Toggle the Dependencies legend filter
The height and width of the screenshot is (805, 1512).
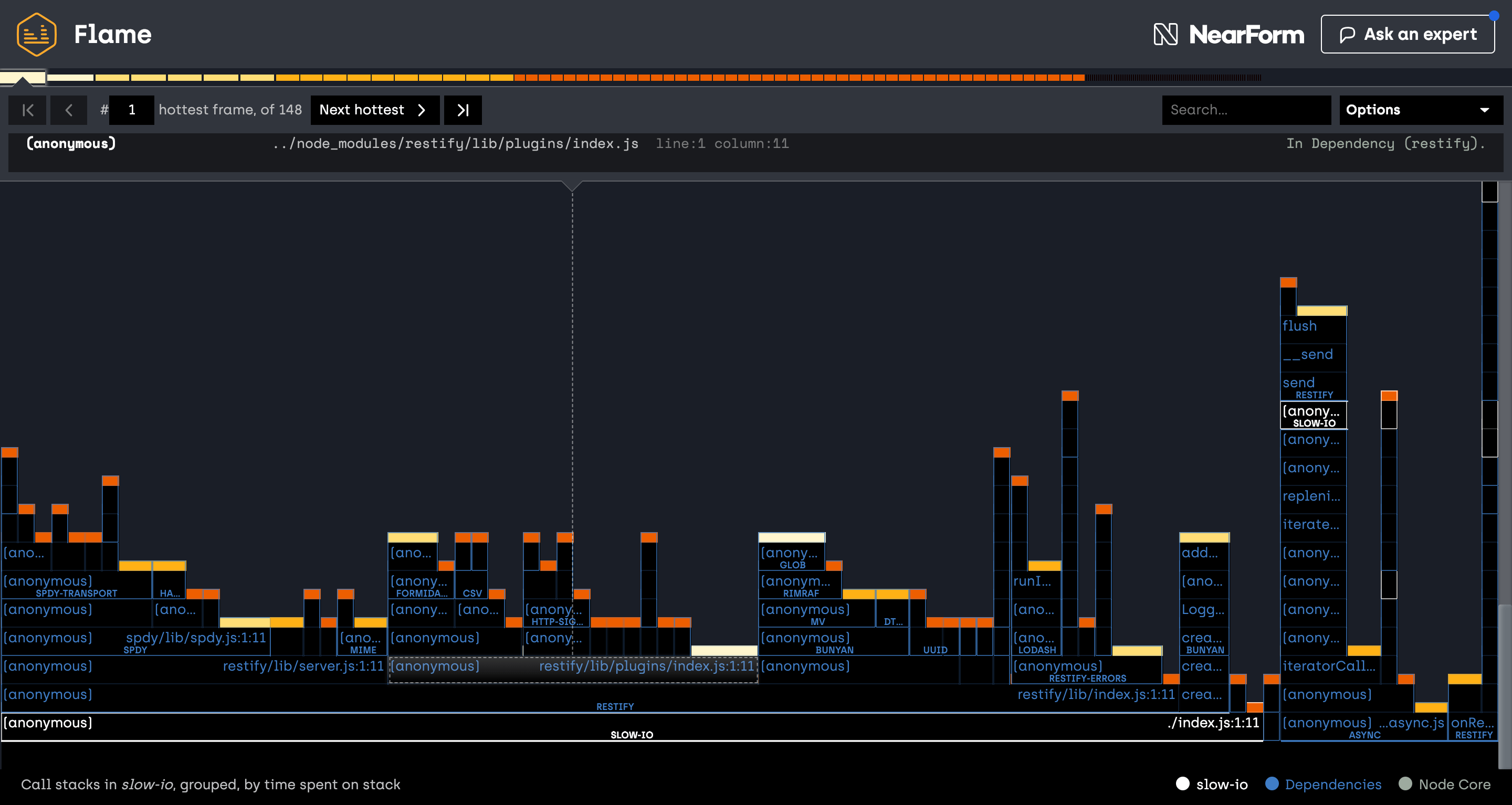tap(1323, 784)
